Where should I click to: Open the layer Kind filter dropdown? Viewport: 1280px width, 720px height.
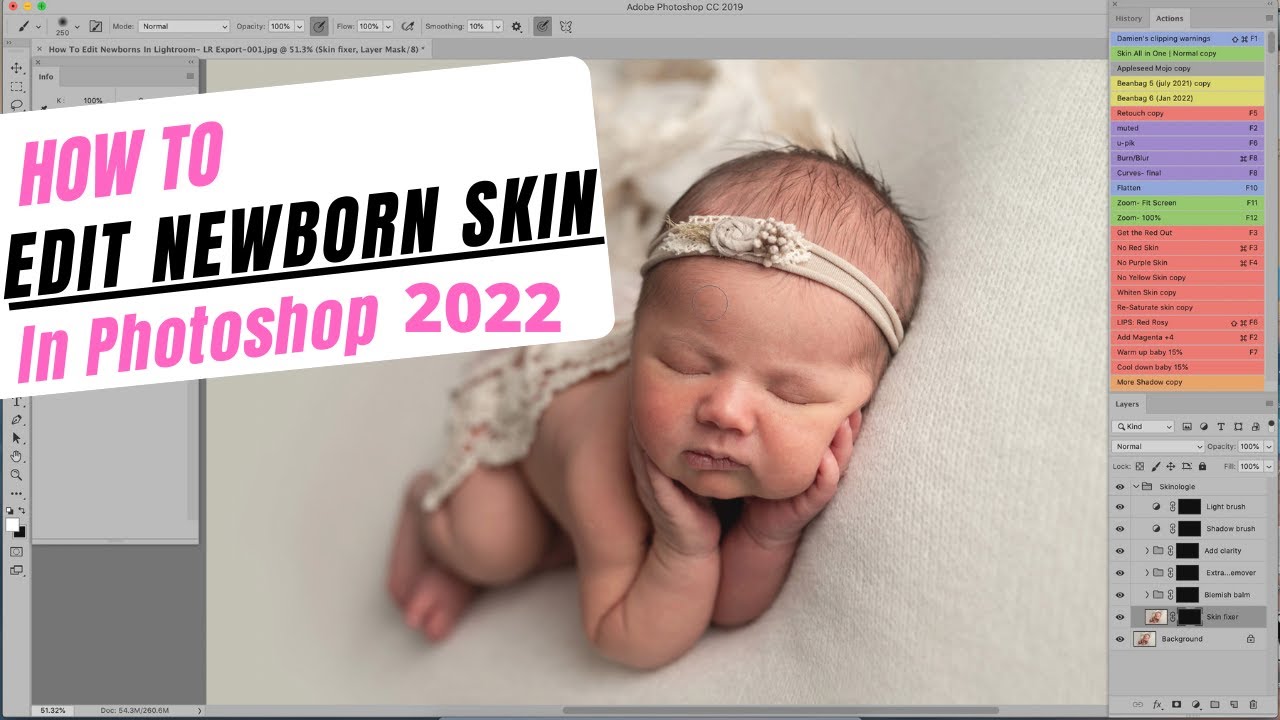pyautogui.click(x=1144, y=427)
